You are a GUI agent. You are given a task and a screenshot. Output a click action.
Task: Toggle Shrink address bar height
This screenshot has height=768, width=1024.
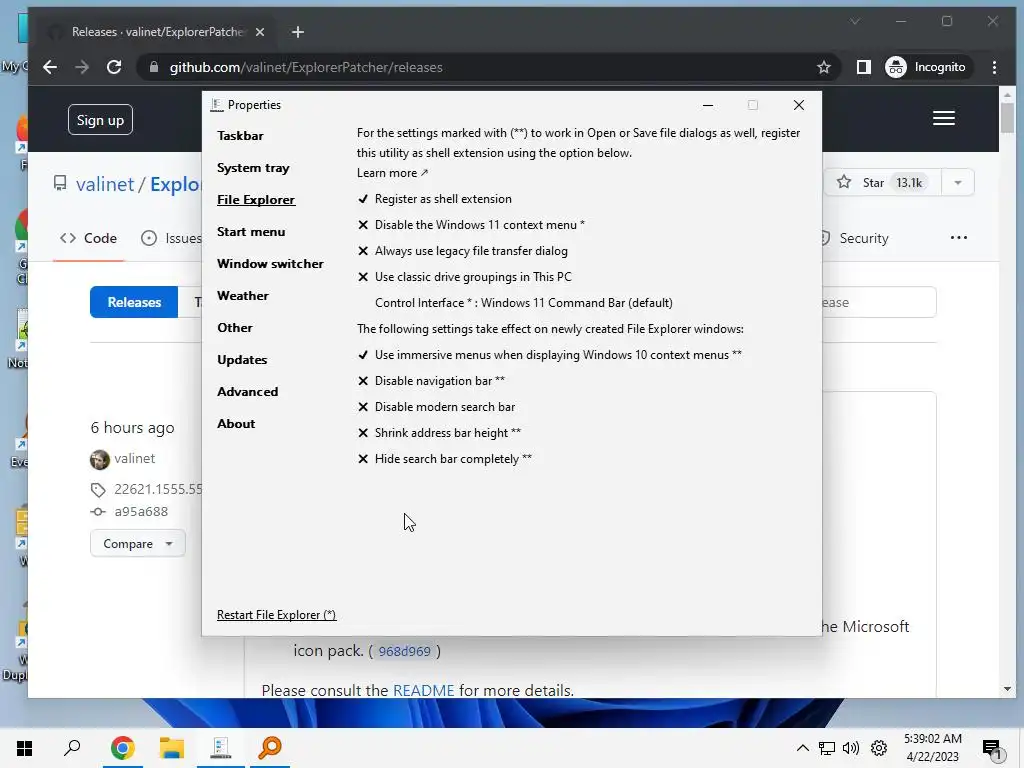point(439,433)
